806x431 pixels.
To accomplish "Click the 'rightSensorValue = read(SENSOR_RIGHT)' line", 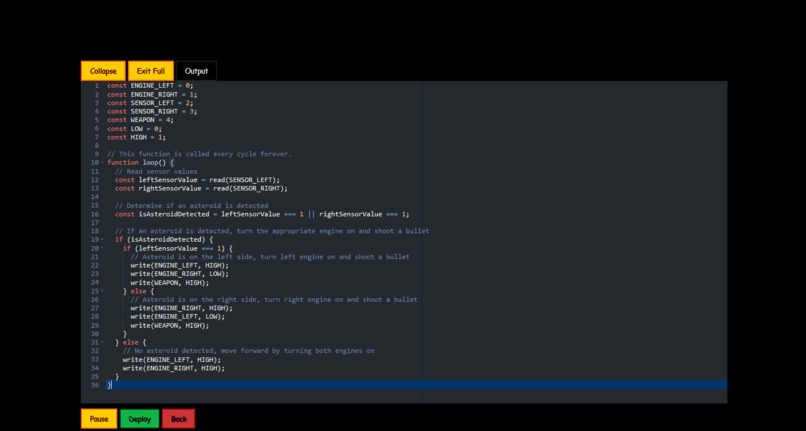I will [202, 188].
